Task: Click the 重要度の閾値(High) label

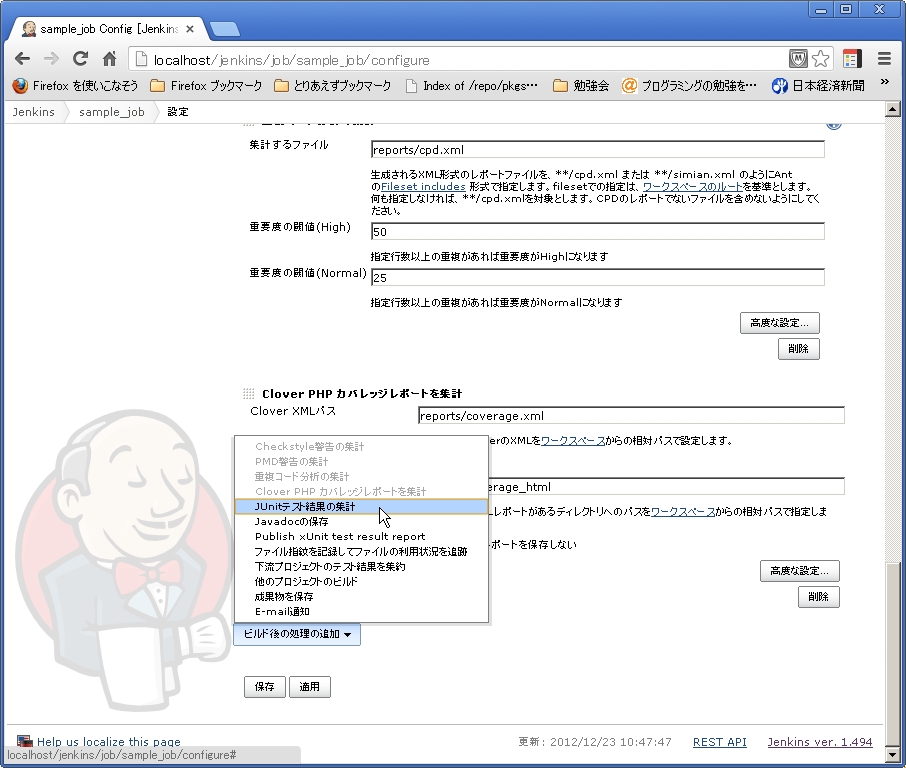Action: coord(300,227)
